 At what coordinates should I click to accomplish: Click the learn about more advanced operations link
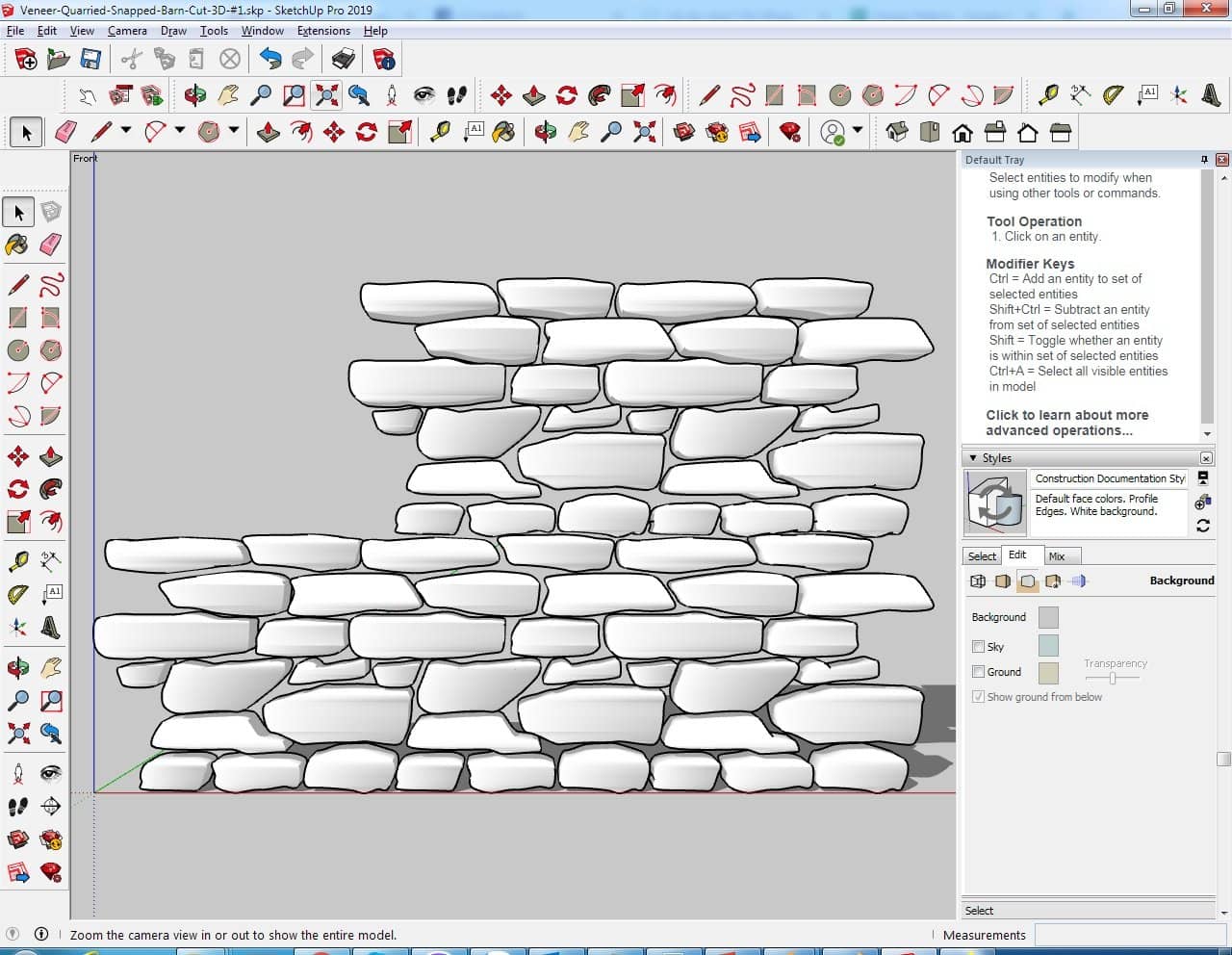pos(1066,423)
